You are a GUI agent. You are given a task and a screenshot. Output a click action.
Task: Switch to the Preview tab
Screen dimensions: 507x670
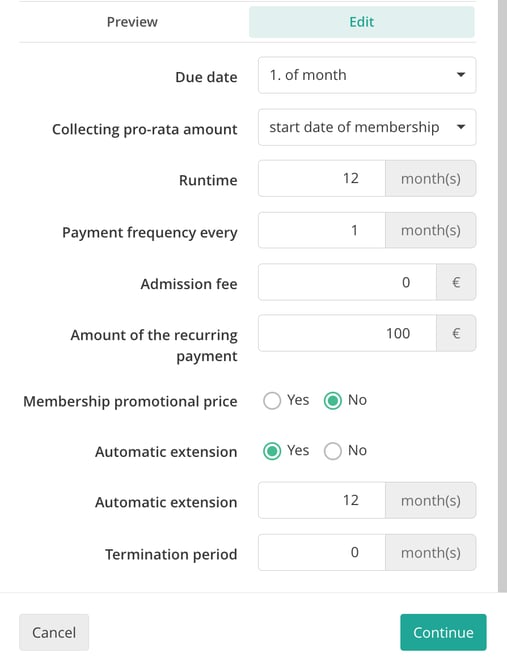[132, 22]
